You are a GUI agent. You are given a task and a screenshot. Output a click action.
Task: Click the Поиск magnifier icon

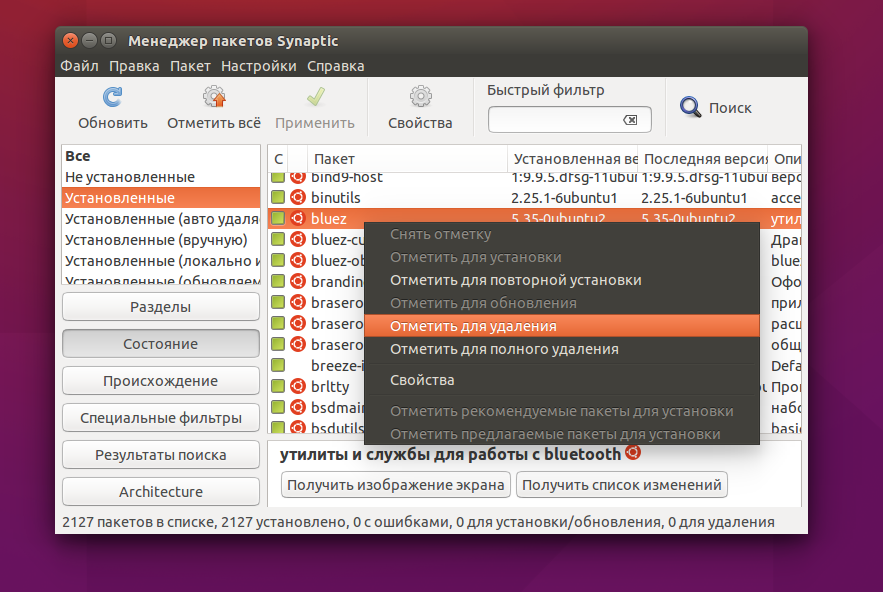point(690,107)
